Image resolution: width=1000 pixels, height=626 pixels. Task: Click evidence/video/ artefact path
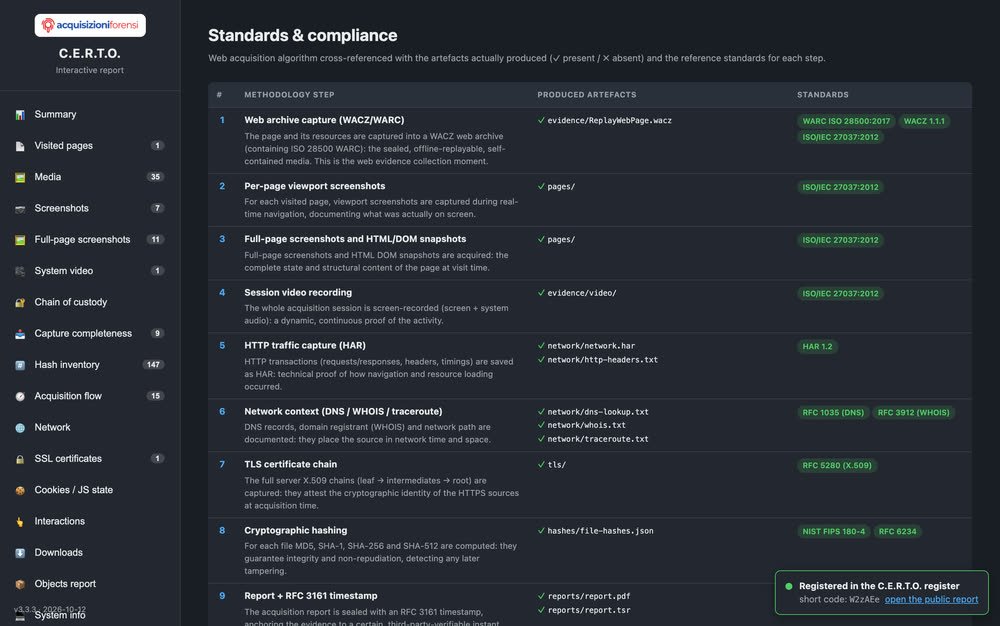582,293
